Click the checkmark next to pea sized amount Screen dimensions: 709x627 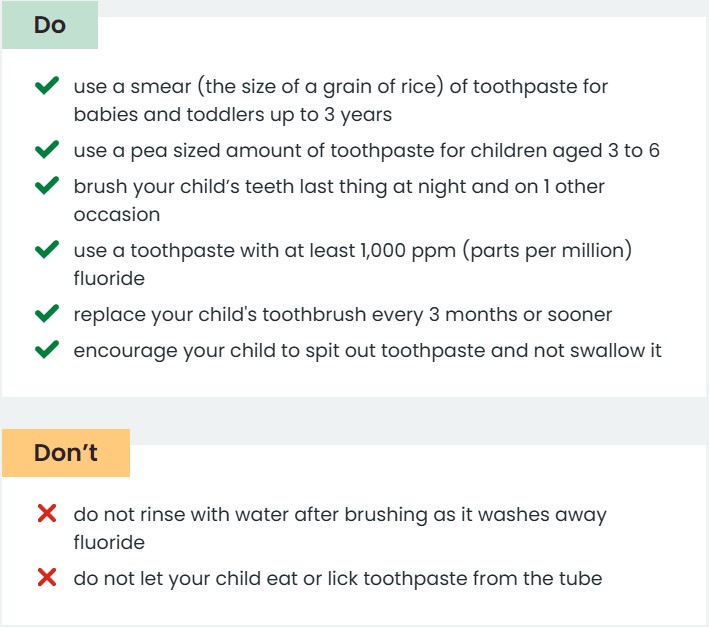(x=47, y=149)
